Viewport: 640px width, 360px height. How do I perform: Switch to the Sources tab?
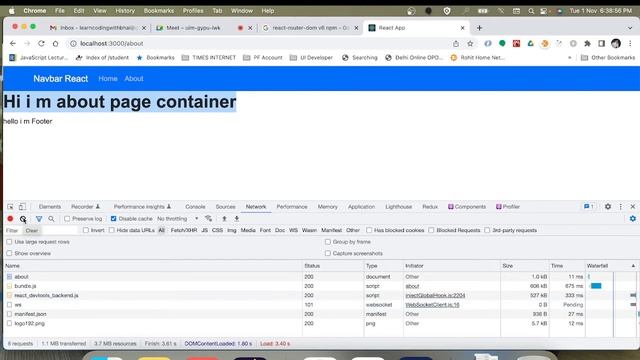pyautogui.click(x=225, y=207)
